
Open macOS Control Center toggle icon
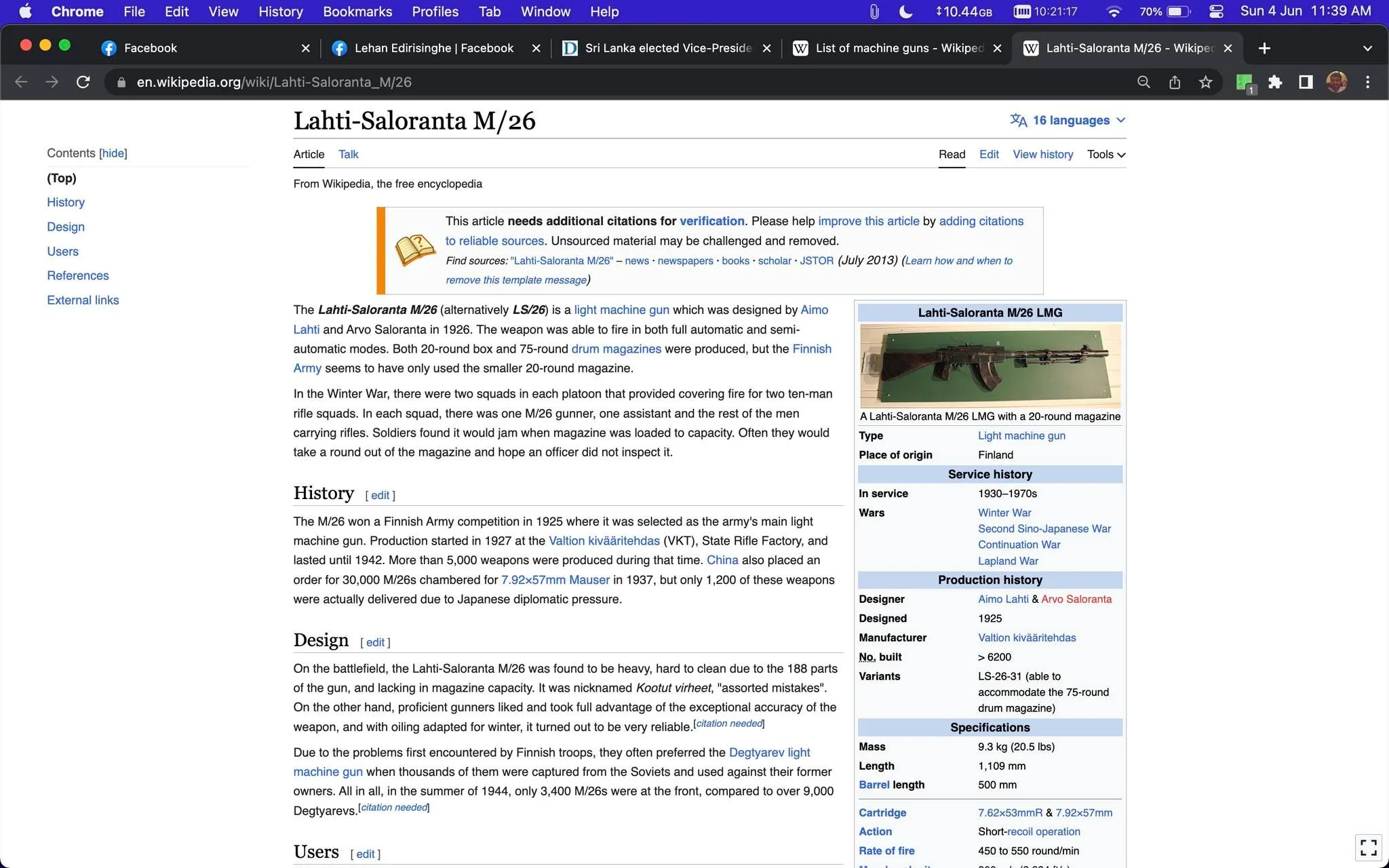[1216, 12]
